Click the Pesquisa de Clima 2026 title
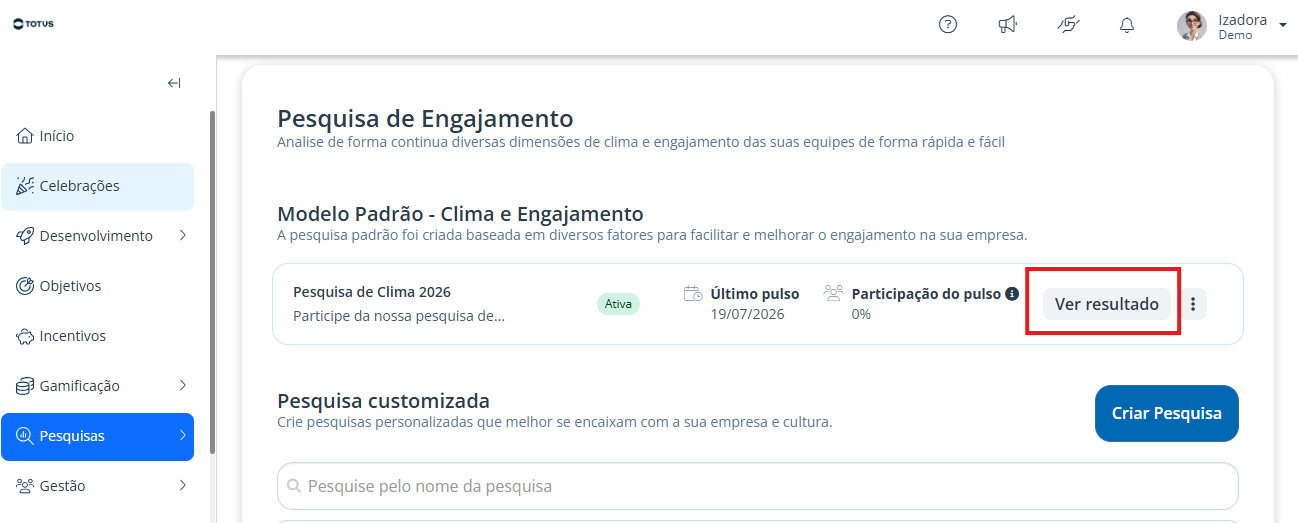Image resolution: width=1298 pixels, height=523 pixels. pyautogui.click(x=372, y=292)
